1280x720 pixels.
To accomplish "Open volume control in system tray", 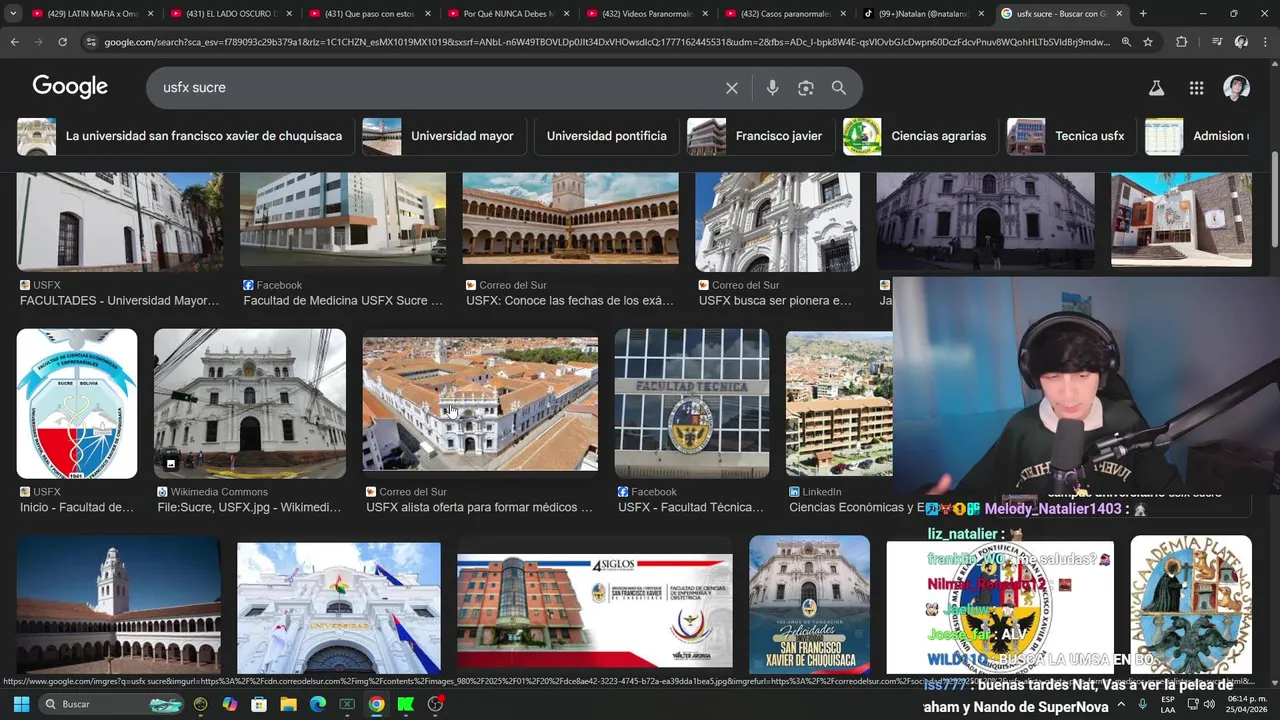I will [1209, 704].
